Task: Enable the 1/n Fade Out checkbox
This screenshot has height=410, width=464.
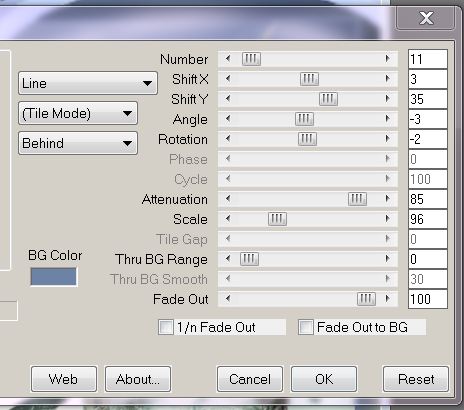Action: (x=166, y=327)
